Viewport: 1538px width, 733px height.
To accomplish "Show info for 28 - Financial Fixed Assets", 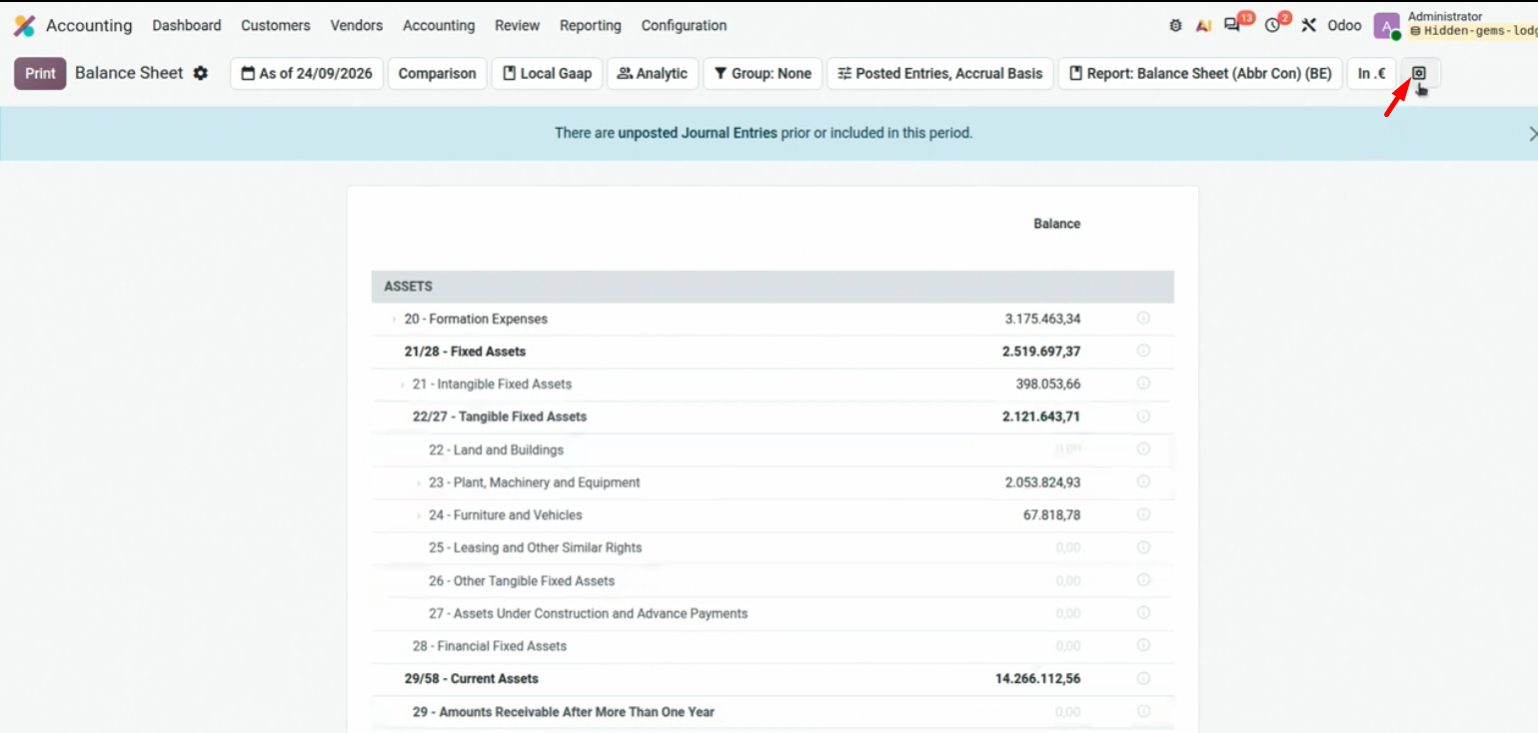I will point(1143,645).
